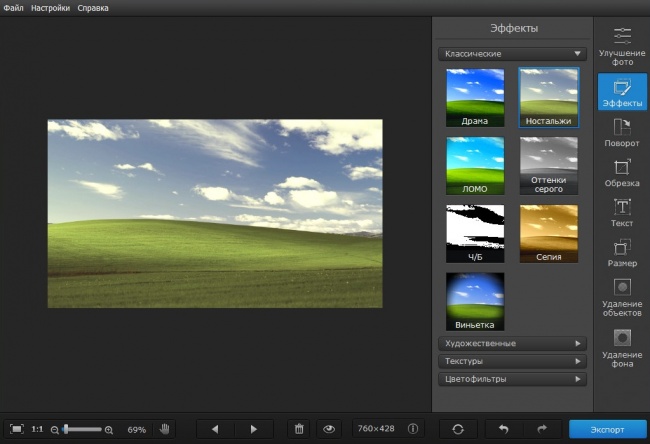
Task: Open the Справка menu
Action: [93, 8]
